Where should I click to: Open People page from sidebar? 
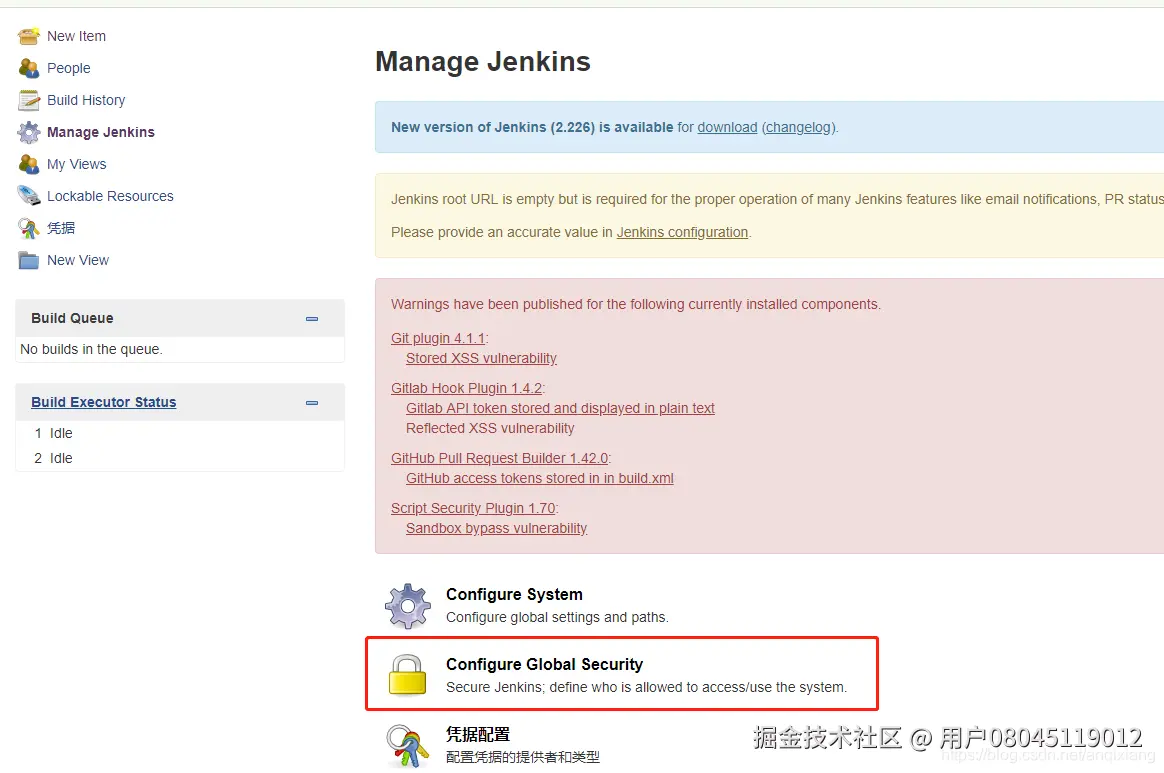point(68,68)
